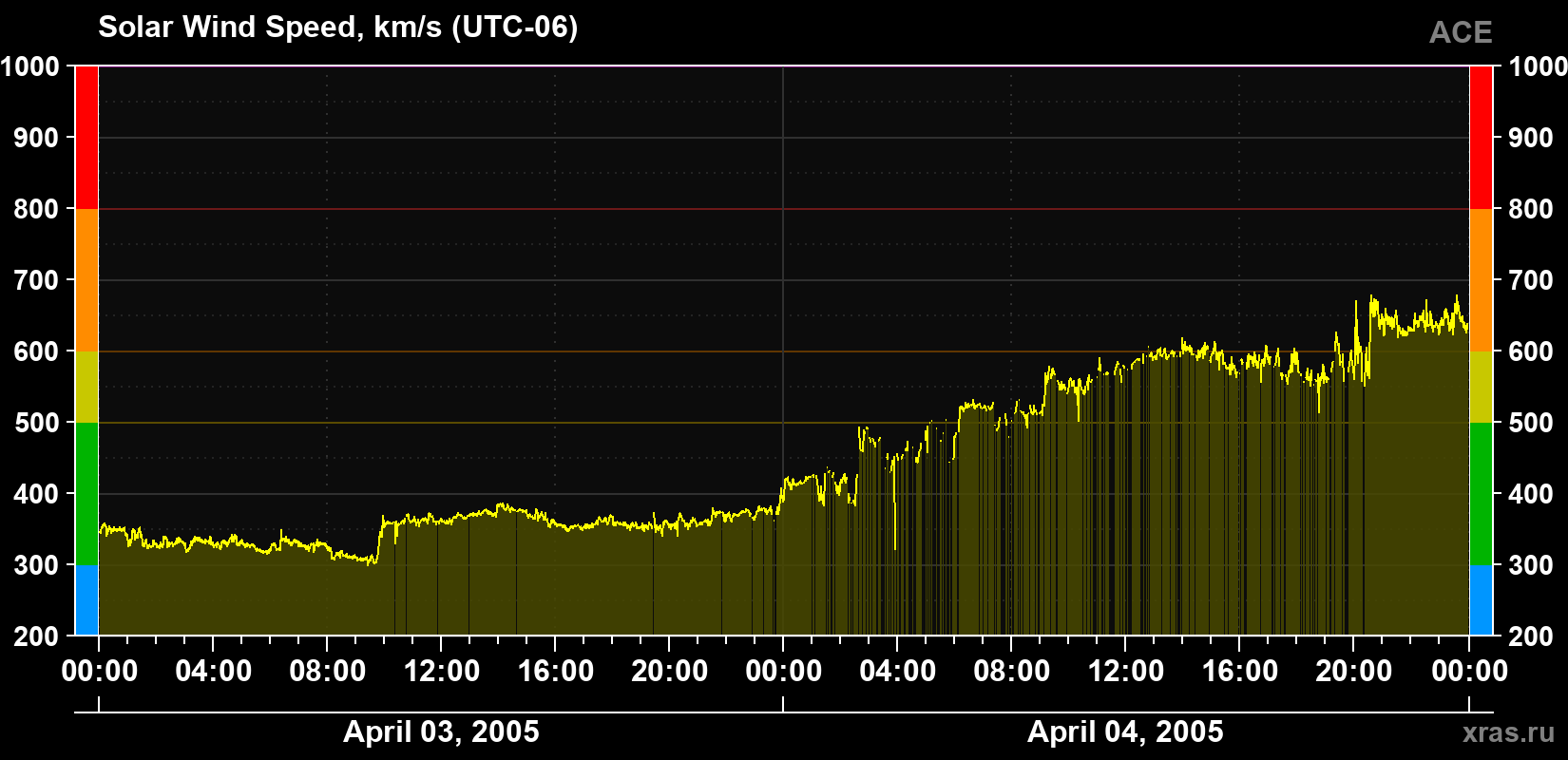
Task: Click the first 12:00 time tick label
Action: [441, 671]
